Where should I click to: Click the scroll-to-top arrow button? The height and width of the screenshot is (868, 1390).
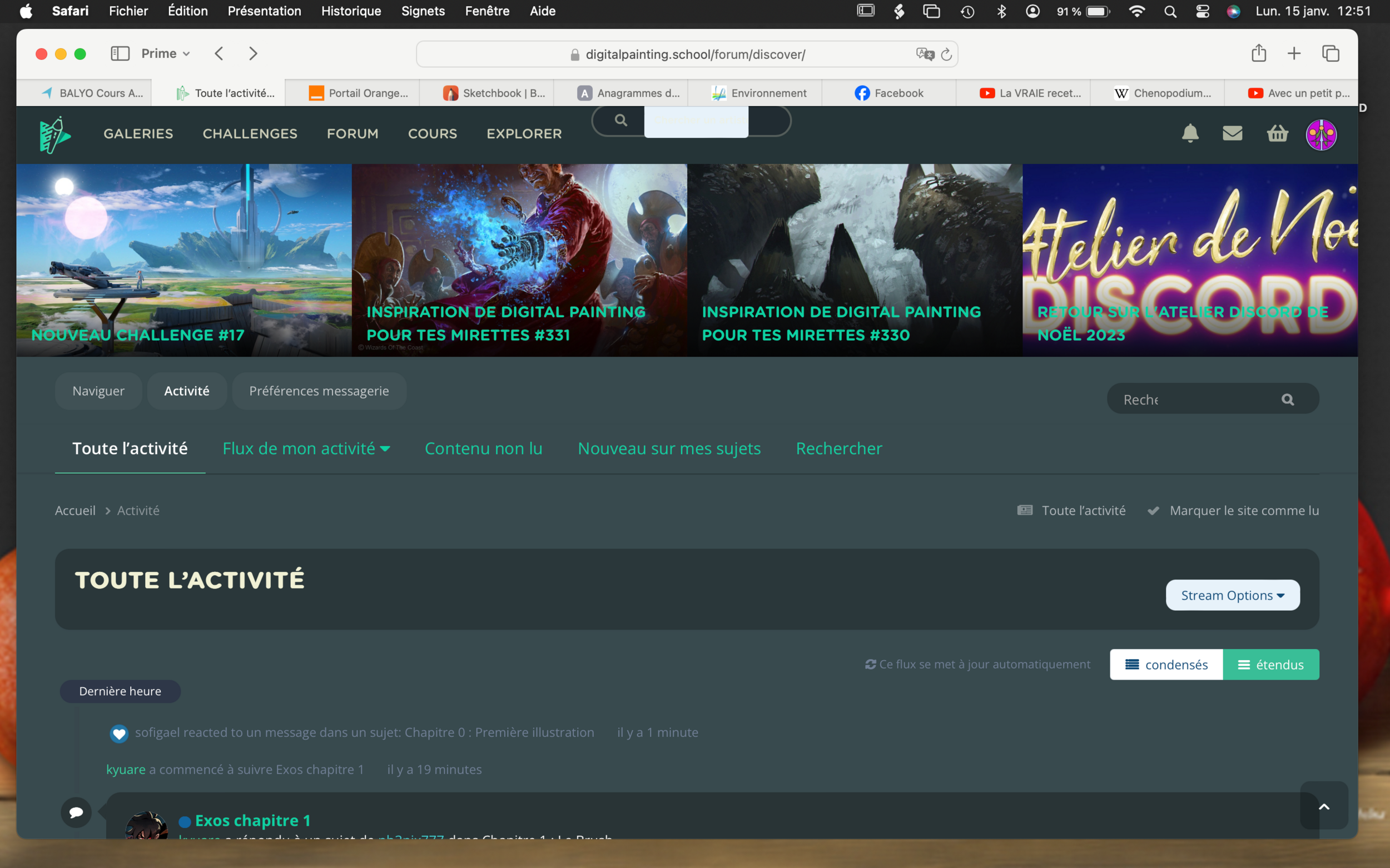1323,806
